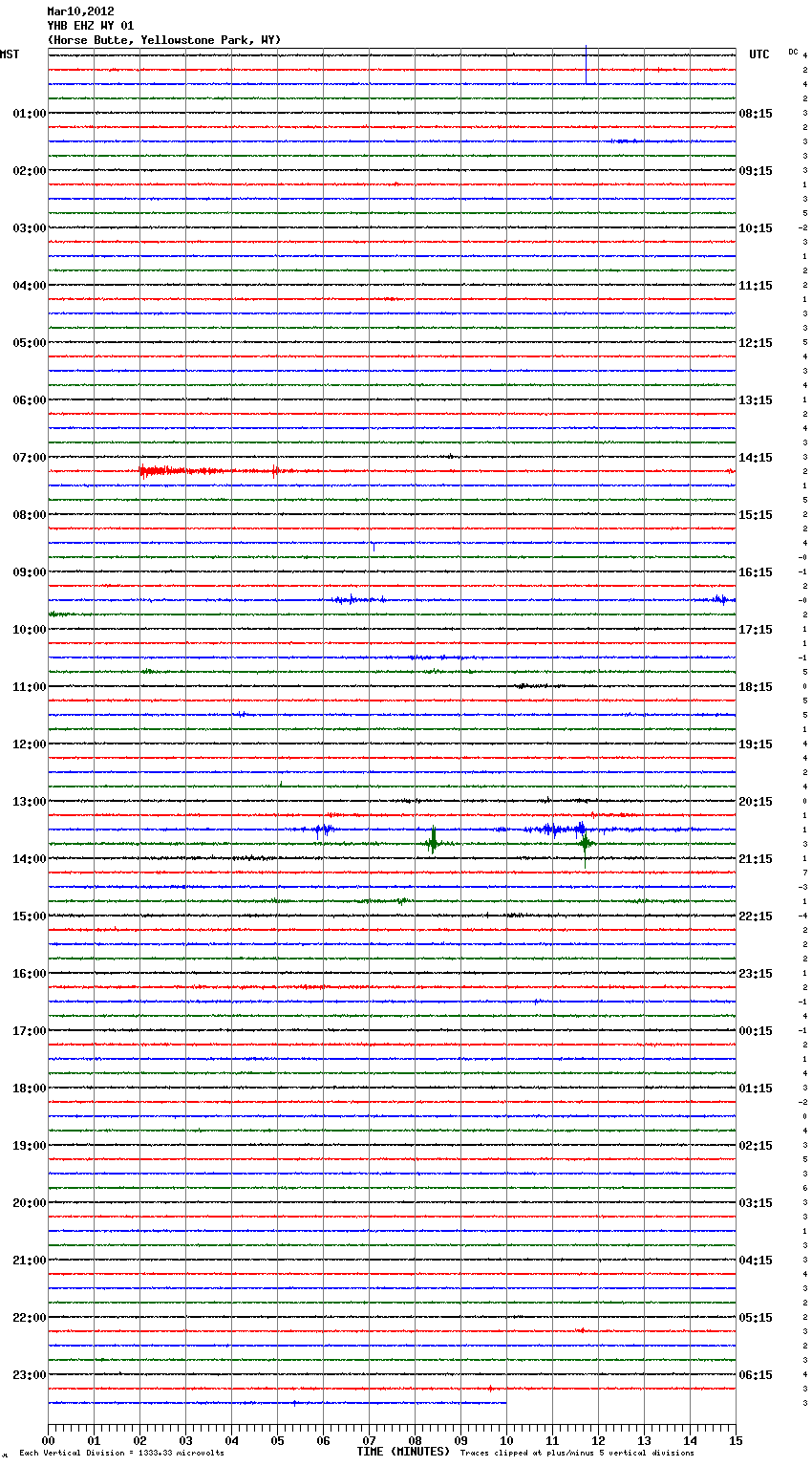Select the 01:00 MST time label

tap(30, 114)
